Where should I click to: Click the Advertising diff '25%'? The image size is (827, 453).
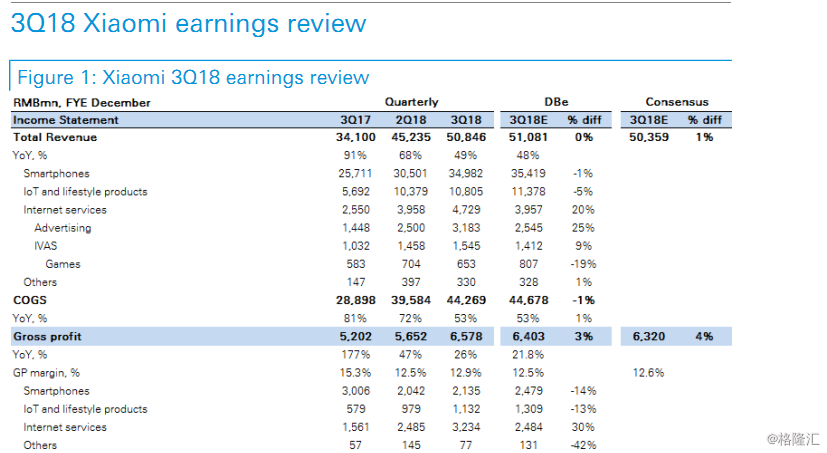click(583, 228)
